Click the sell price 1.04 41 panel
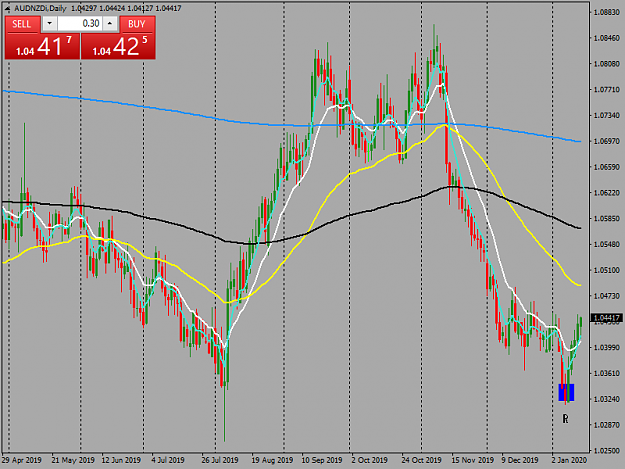This screenshot has width=625, height=469. [42, 46]
